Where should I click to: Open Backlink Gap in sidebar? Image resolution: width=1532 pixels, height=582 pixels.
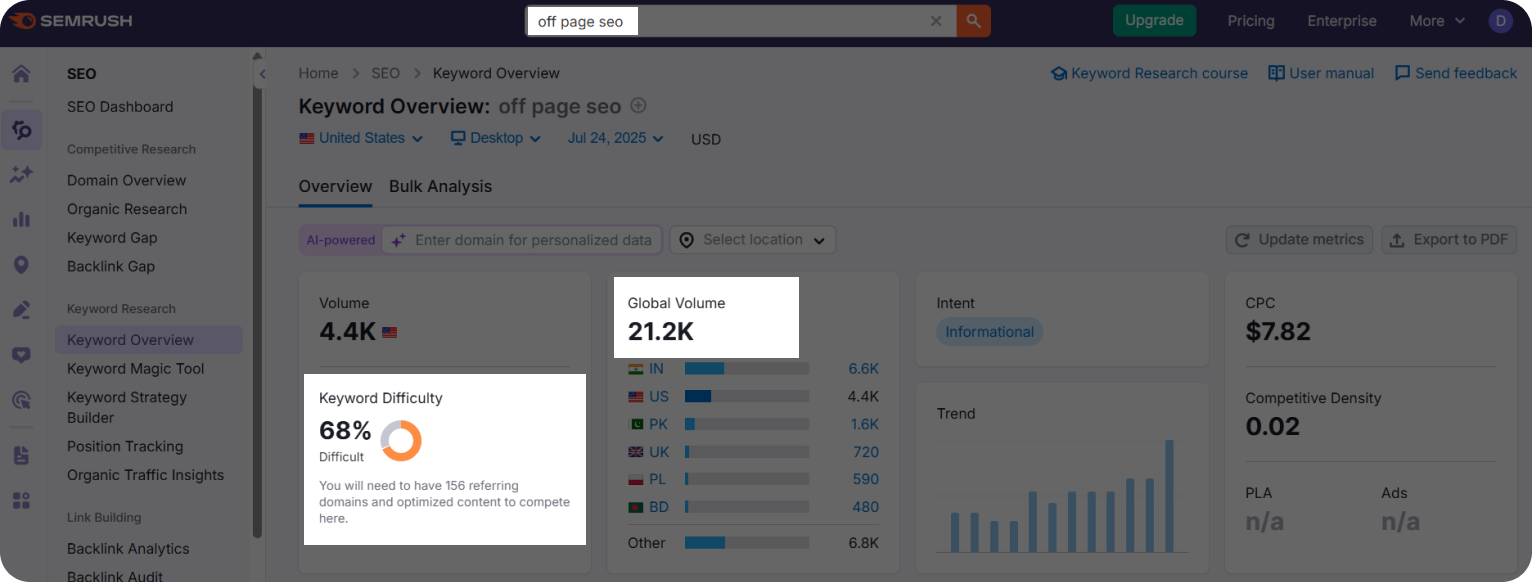[111, 267]
